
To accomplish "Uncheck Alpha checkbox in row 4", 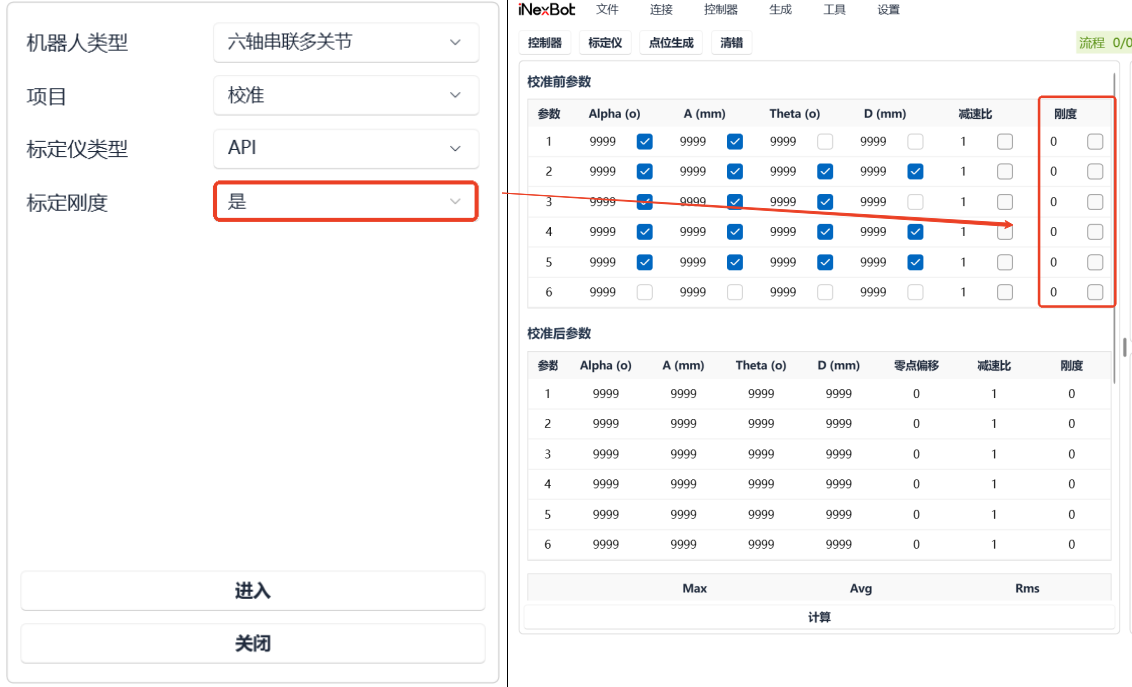I will click(645, 232).
